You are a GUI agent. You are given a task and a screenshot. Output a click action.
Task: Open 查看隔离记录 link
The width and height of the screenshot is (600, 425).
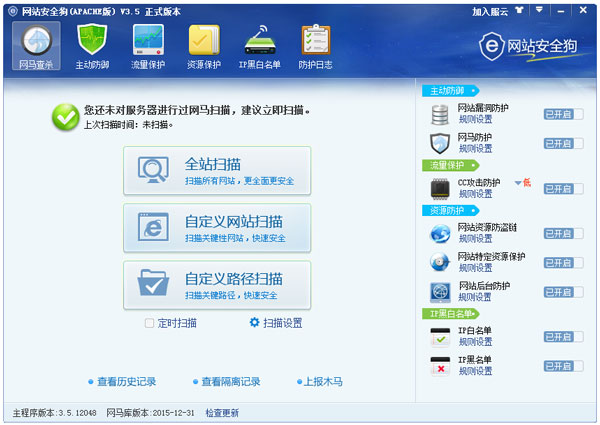pos(231,381)
